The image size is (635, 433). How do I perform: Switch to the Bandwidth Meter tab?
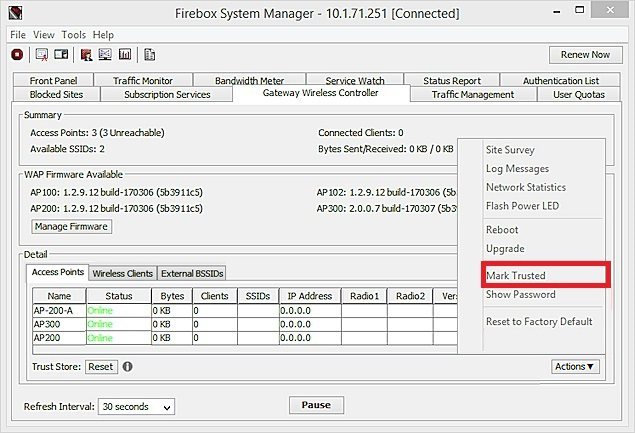249,80
